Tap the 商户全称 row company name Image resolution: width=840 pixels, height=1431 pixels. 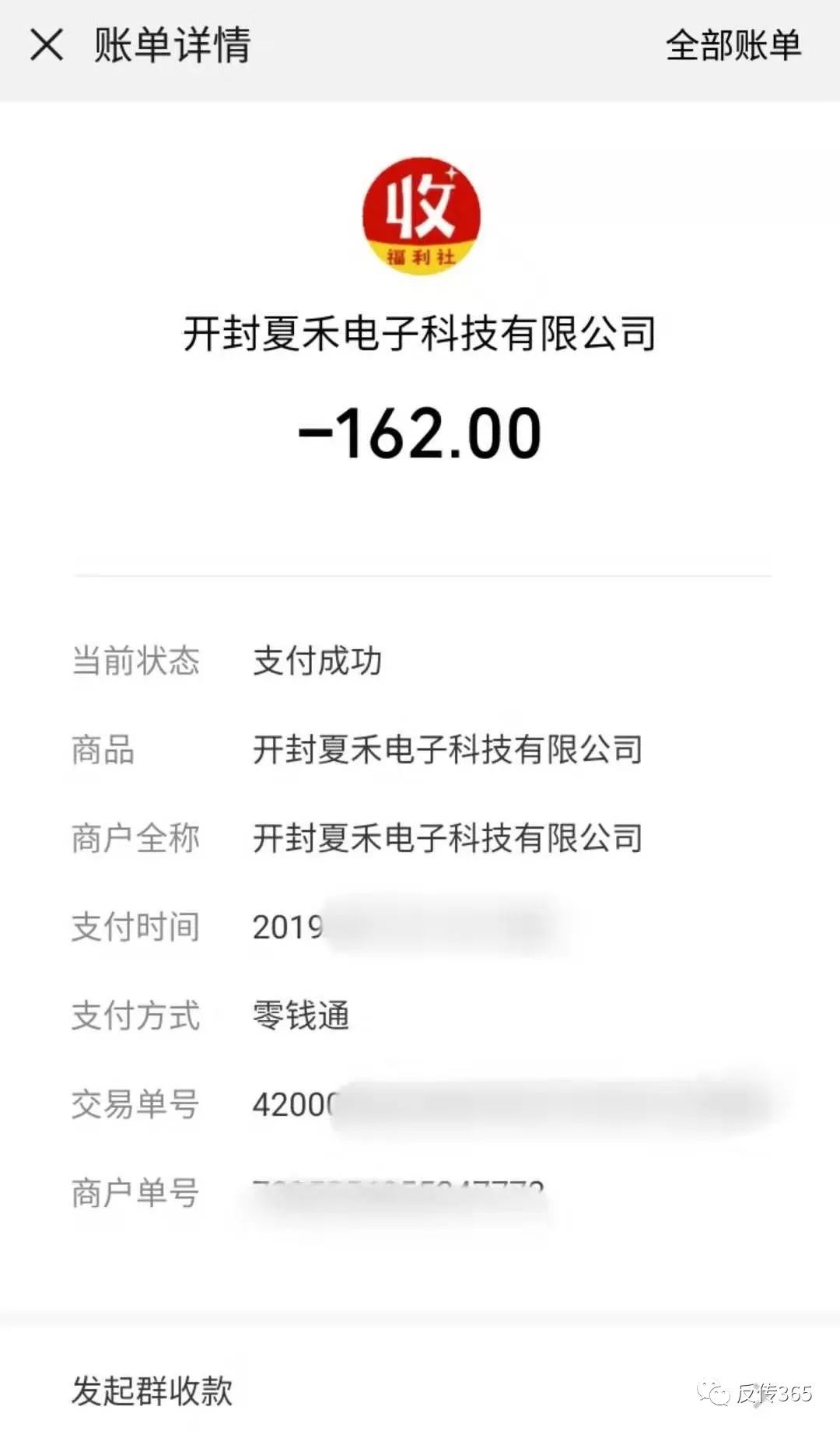pyautogui.click(x=447, y=838)
